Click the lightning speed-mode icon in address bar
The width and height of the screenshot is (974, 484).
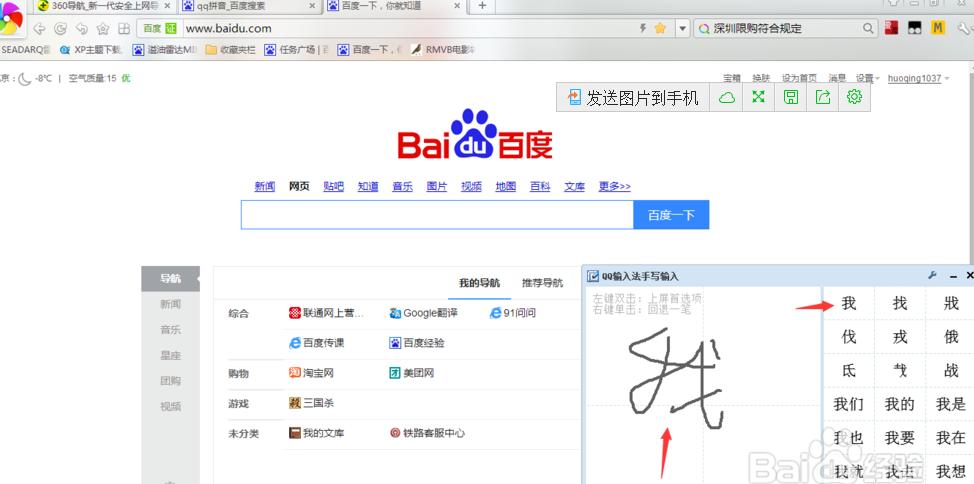643,28
